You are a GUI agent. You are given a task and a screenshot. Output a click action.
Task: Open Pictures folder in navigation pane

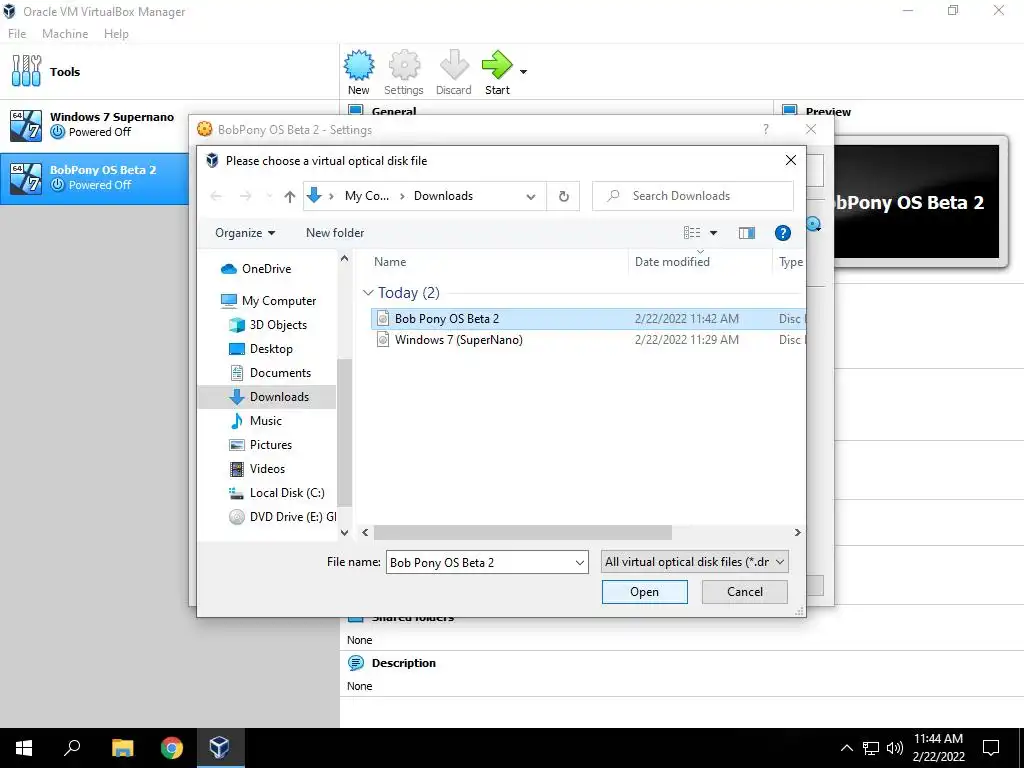click(271, 445)
